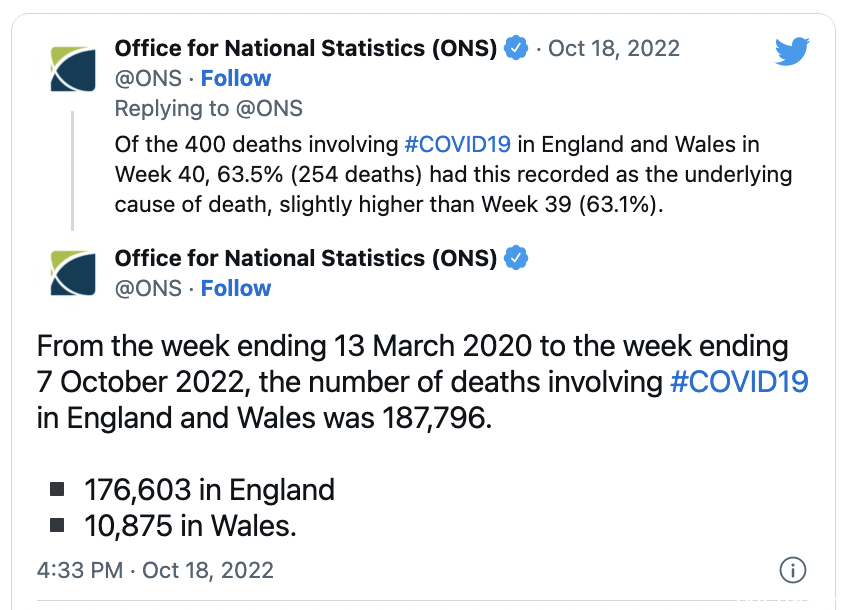Click the ONS avatar on the reply tweet
Screen dimensions: 848x610
pos(73,69)
